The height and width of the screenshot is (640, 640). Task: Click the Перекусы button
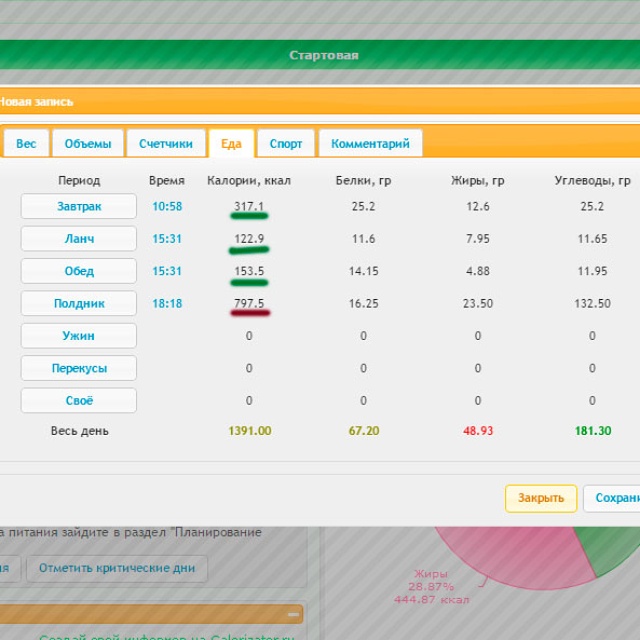[x=79, y=368]
